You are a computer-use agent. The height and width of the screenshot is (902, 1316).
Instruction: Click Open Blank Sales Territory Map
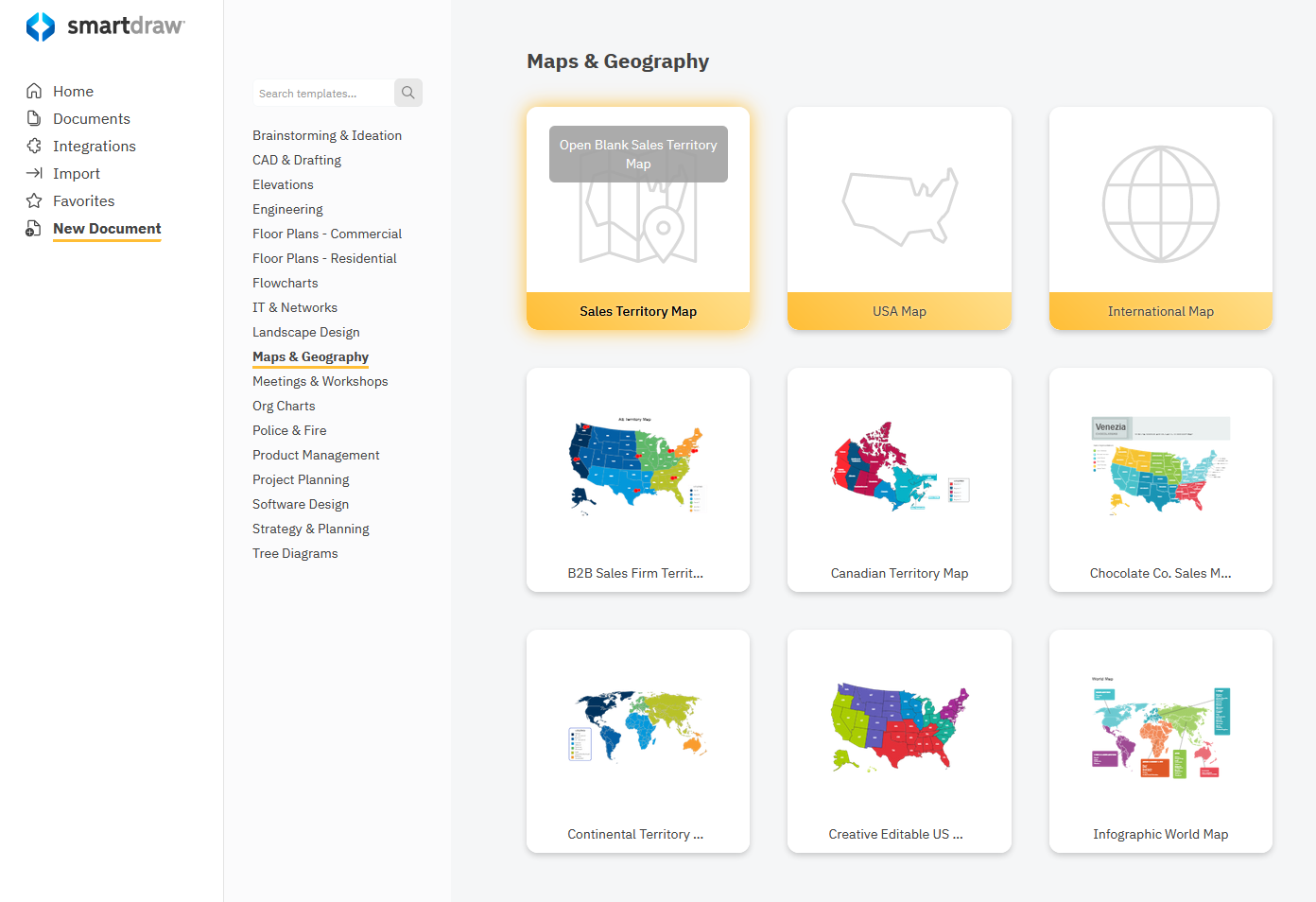[637, 153]
